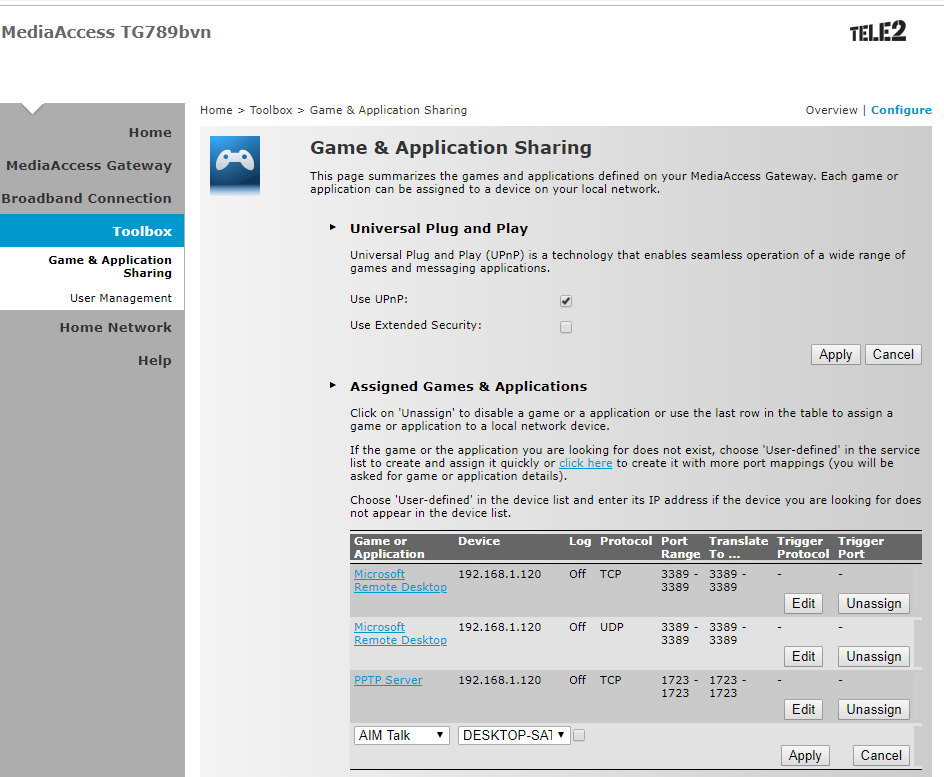Click the MediaAccess TG789bvn title
This screenshot has height=777, width=944.
click(107, 32)
